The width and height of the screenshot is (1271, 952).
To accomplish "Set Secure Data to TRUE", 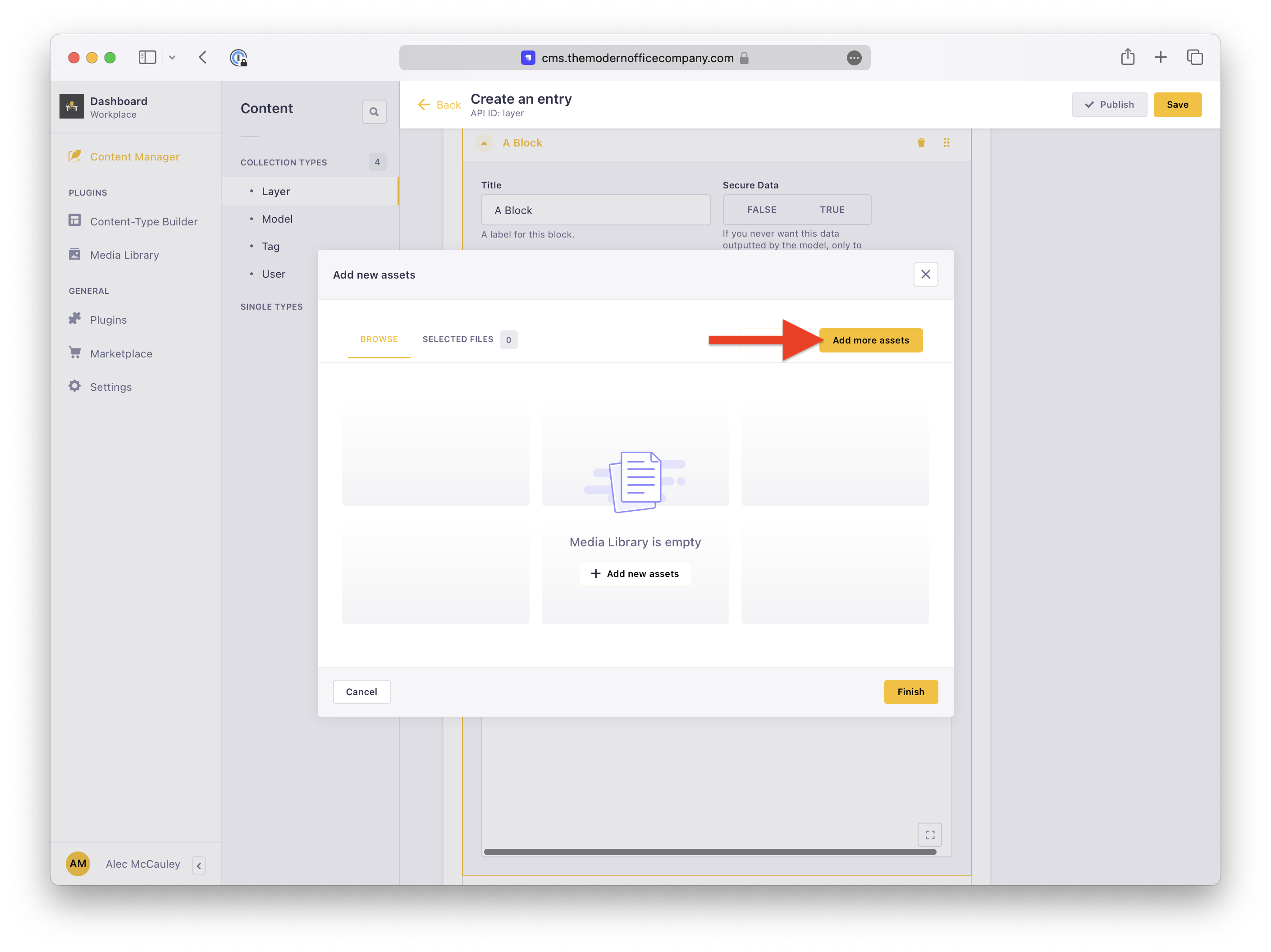I will click(x=832, y=210).
